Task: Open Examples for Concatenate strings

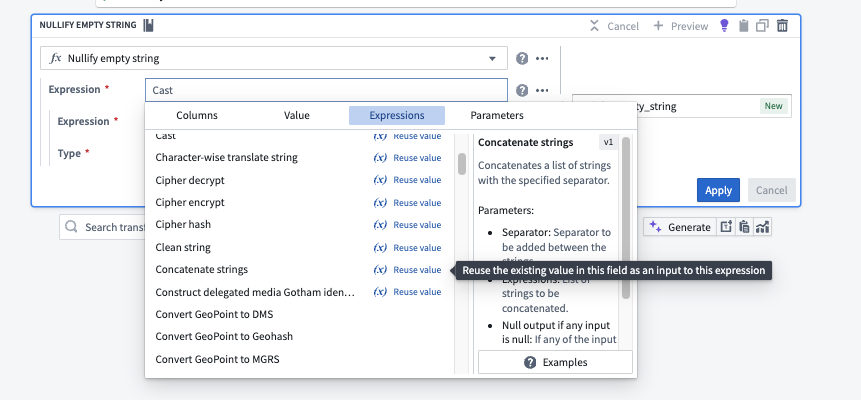Action: [555, 362]
